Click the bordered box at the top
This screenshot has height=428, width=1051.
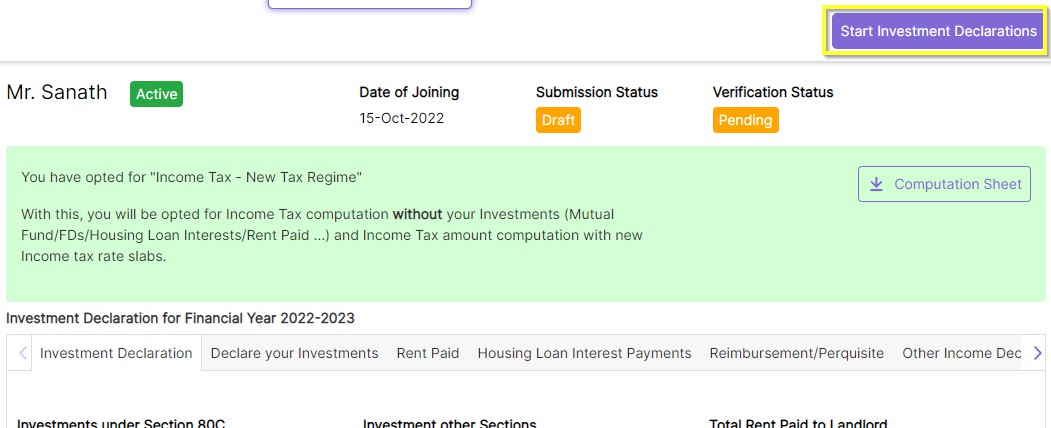[369, 4]
